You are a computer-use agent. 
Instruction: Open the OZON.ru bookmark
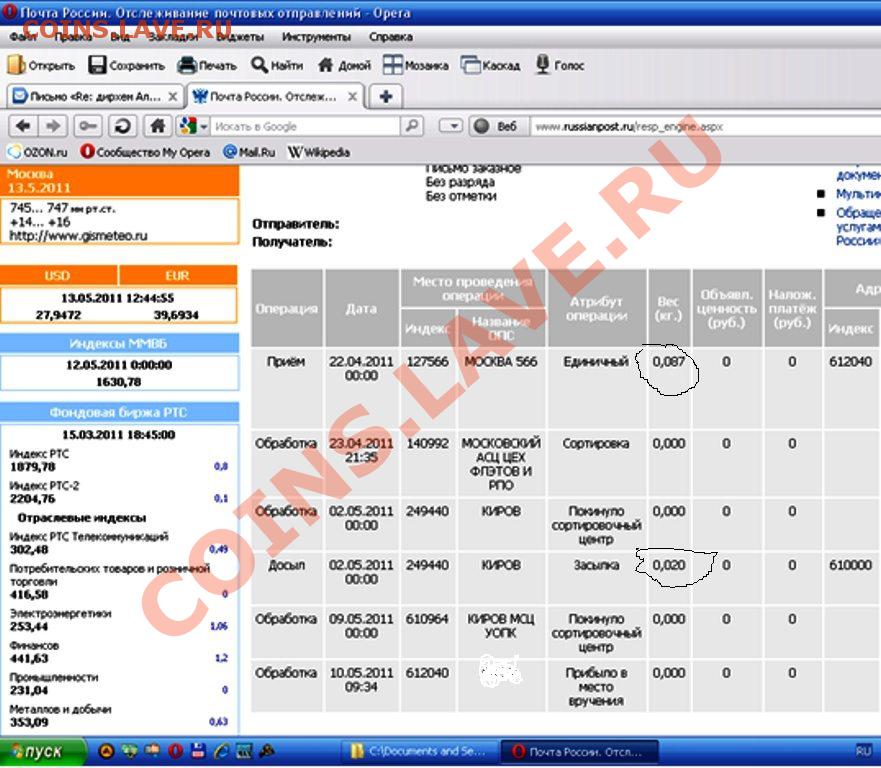(37, 152)
